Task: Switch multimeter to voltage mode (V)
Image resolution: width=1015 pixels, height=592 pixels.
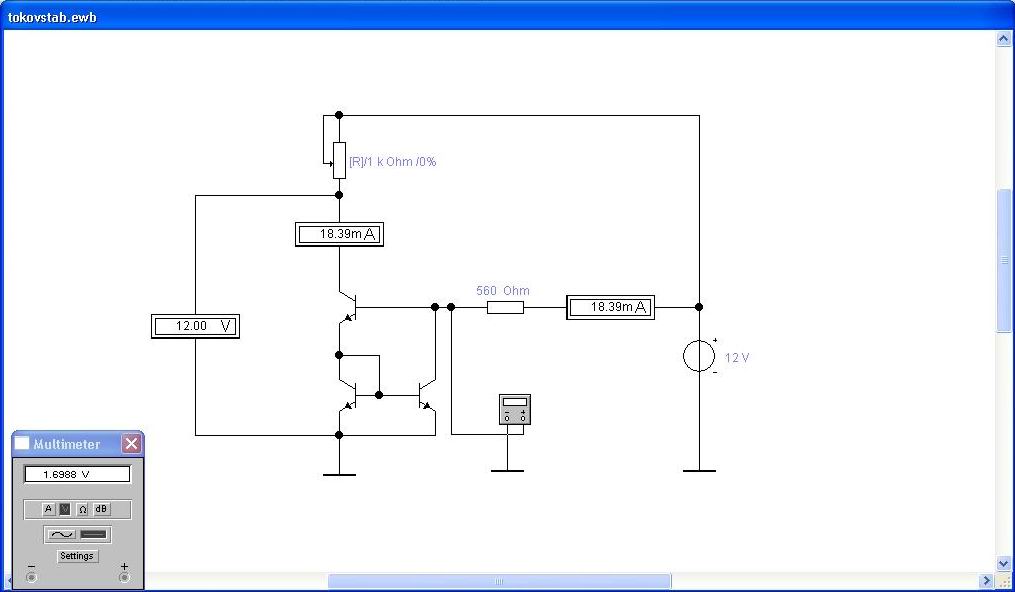Action: point(65,509)
